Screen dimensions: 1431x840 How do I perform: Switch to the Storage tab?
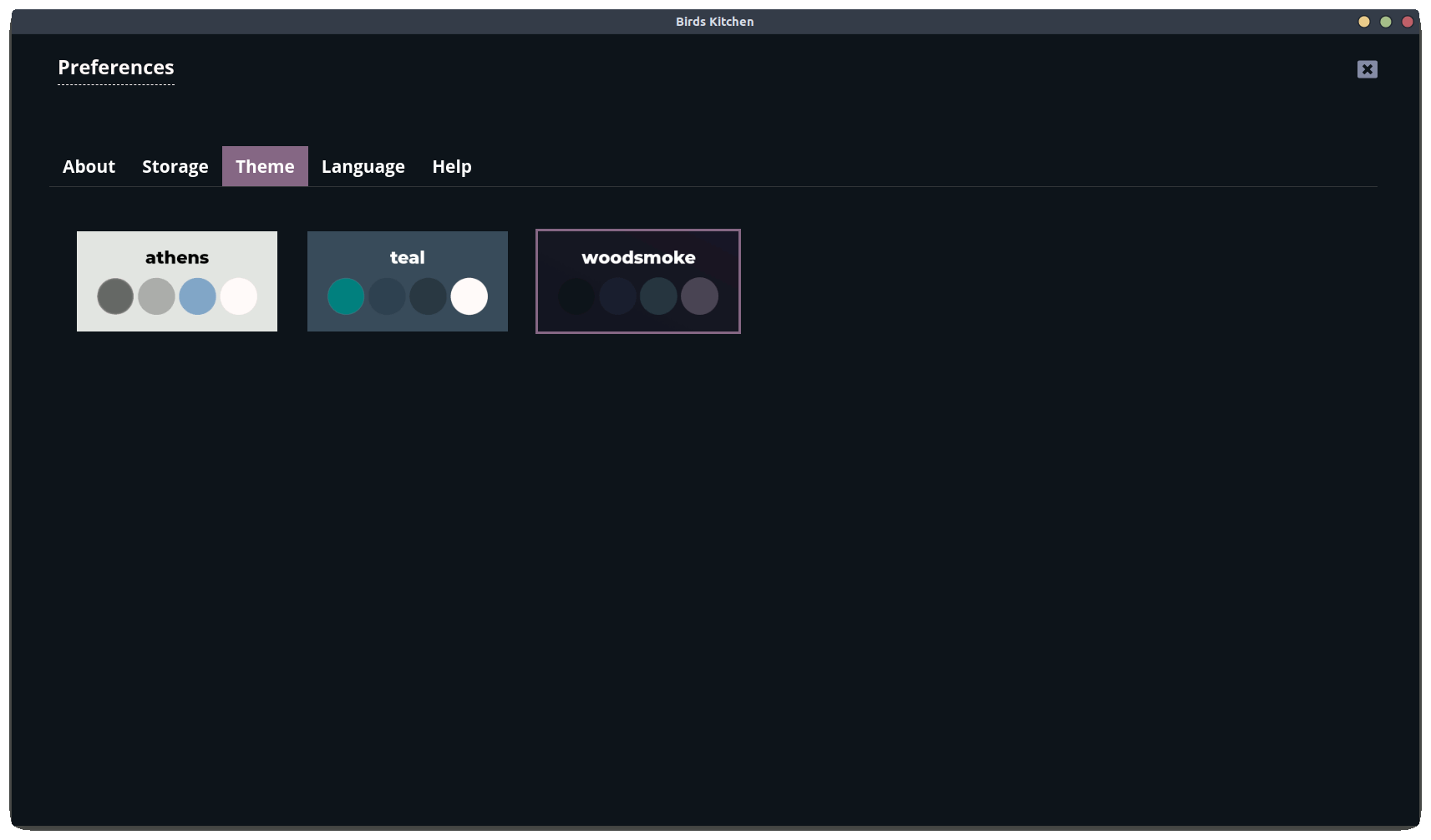click(x=175, y=166)
